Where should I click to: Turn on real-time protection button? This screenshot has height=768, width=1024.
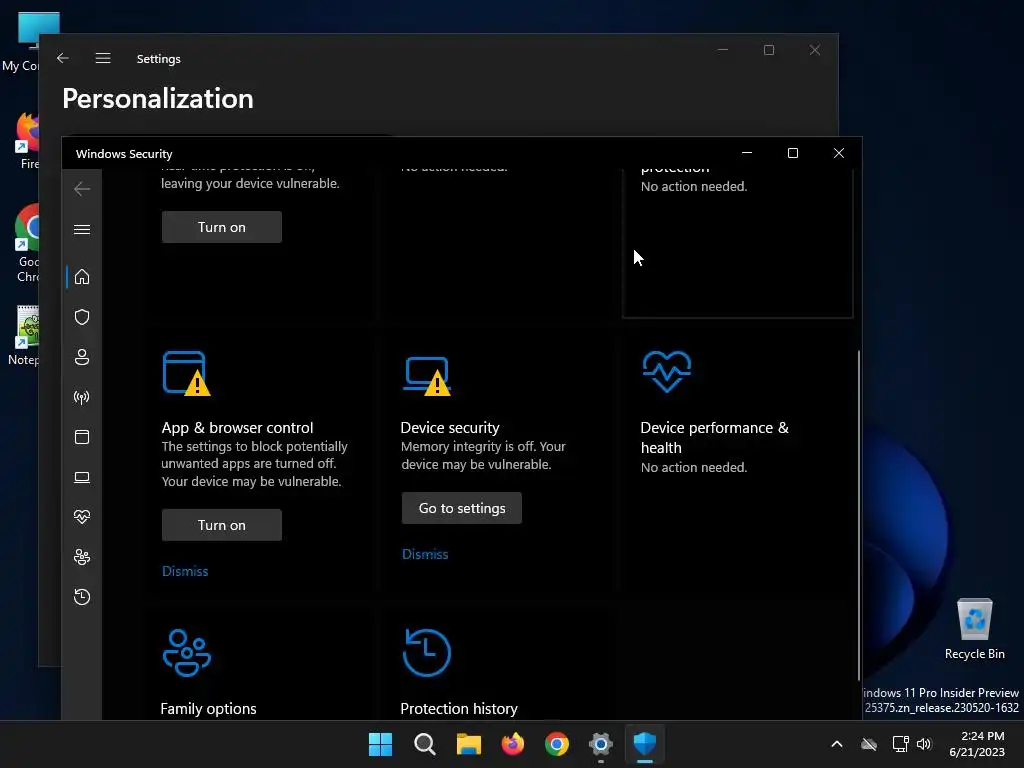click(x=221, y=227)
